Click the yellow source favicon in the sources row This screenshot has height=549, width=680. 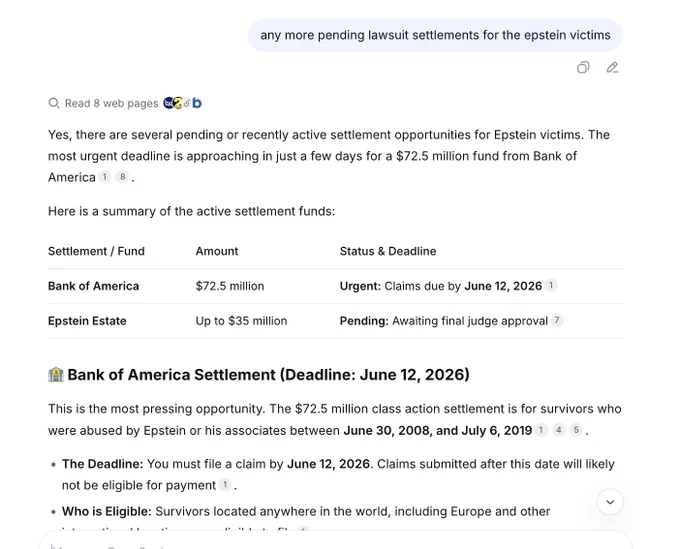click(x=178, y=103)
